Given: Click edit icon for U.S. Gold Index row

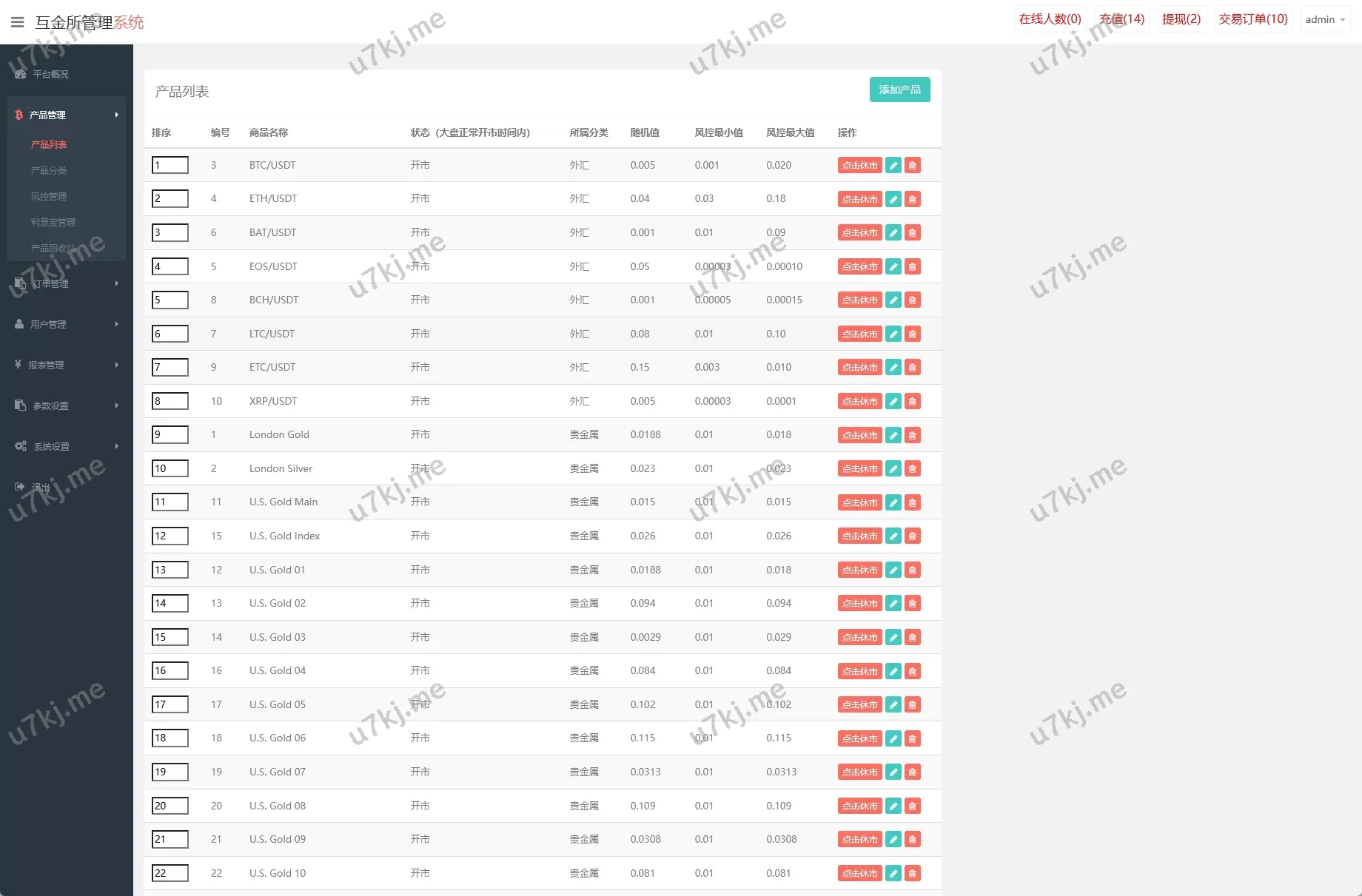Looking at the screenshot, I should point(893,536).
